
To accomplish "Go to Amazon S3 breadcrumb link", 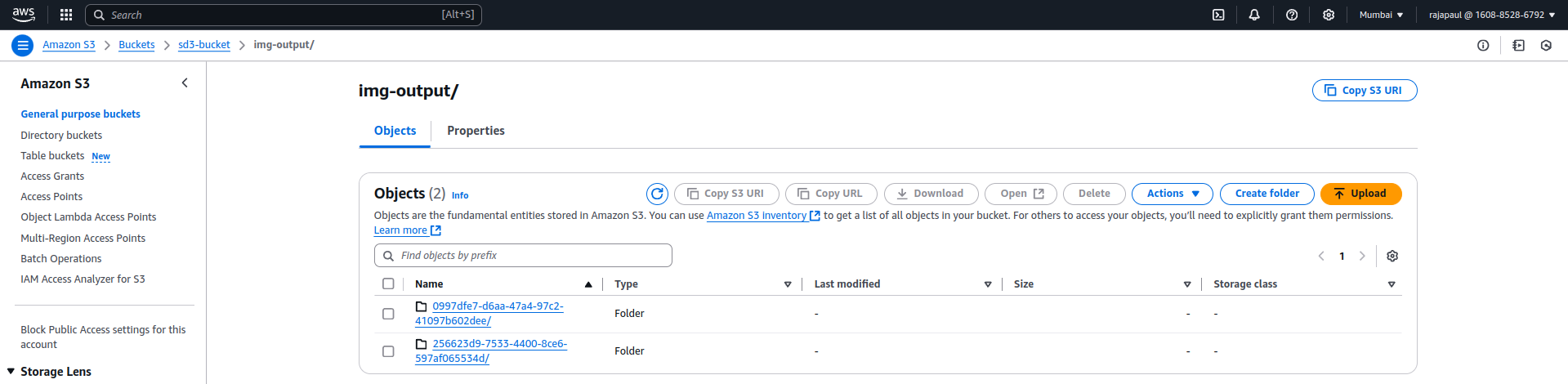I will 69,45.
